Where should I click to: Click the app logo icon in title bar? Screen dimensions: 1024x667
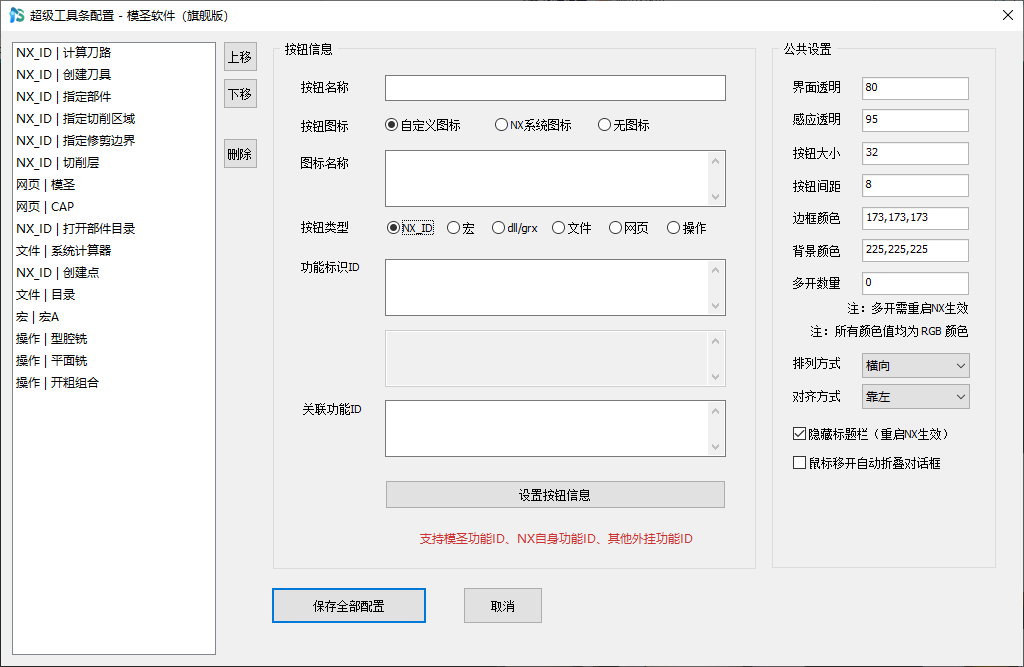click(16, 15)
